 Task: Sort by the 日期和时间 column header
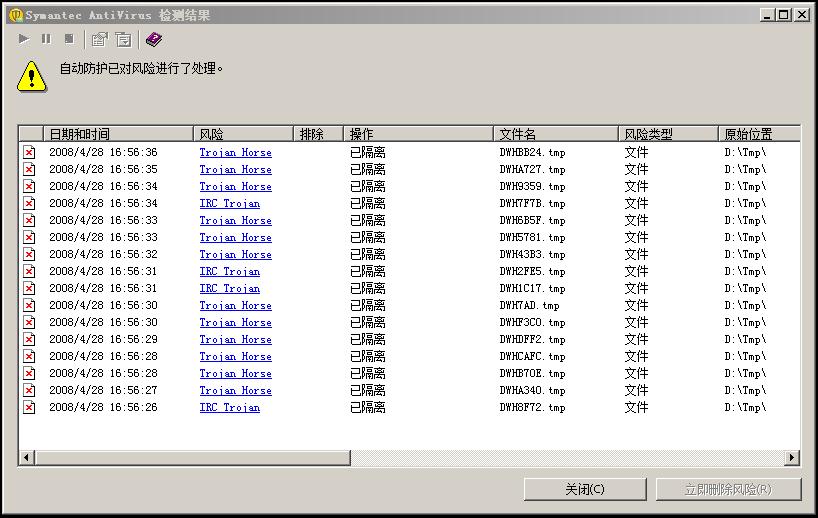(118, 134)
